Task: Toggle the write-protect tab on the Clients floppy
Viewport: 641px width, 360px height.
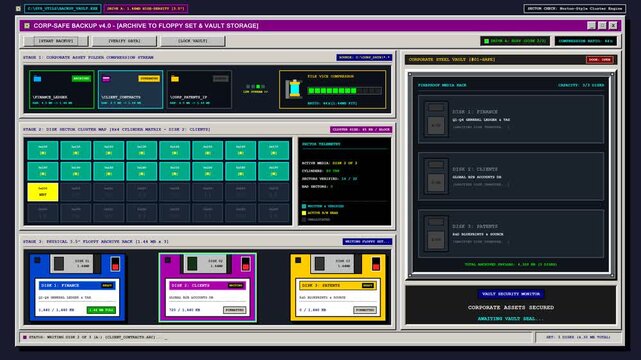Action: click(246, 264)
